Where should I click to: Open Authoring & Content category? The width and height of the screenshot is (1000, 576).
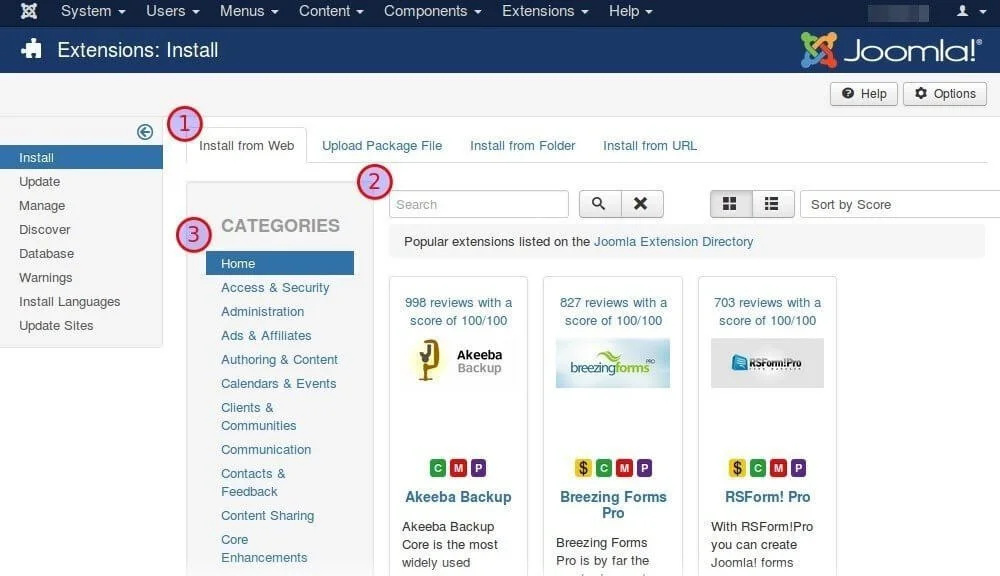pos(279,360)
